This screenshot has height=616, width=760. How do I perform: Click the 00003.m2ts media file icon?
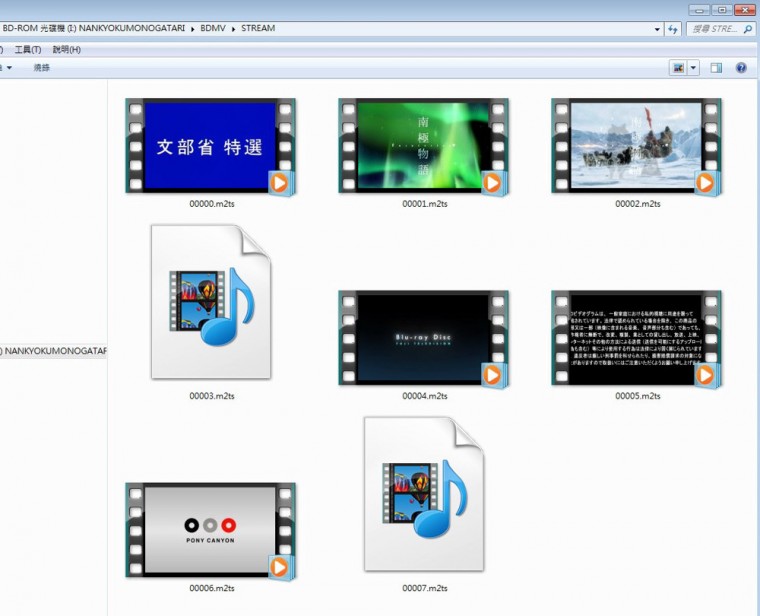pos(211,301)
